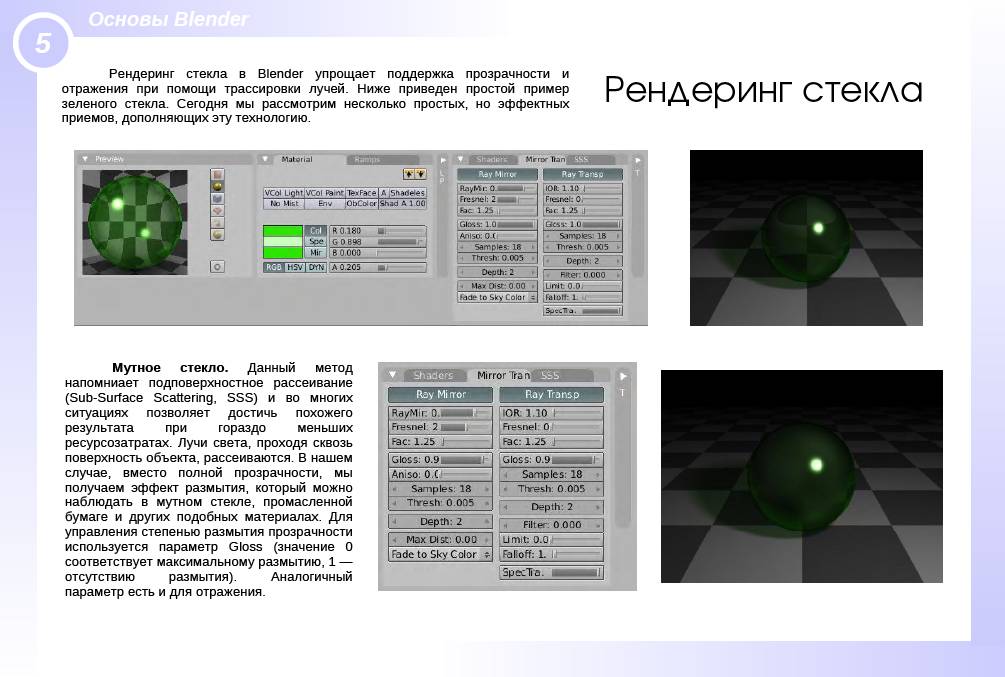Select the monkey preview type icon
This screenshot has height=677, width=1005.
[217, 211]
